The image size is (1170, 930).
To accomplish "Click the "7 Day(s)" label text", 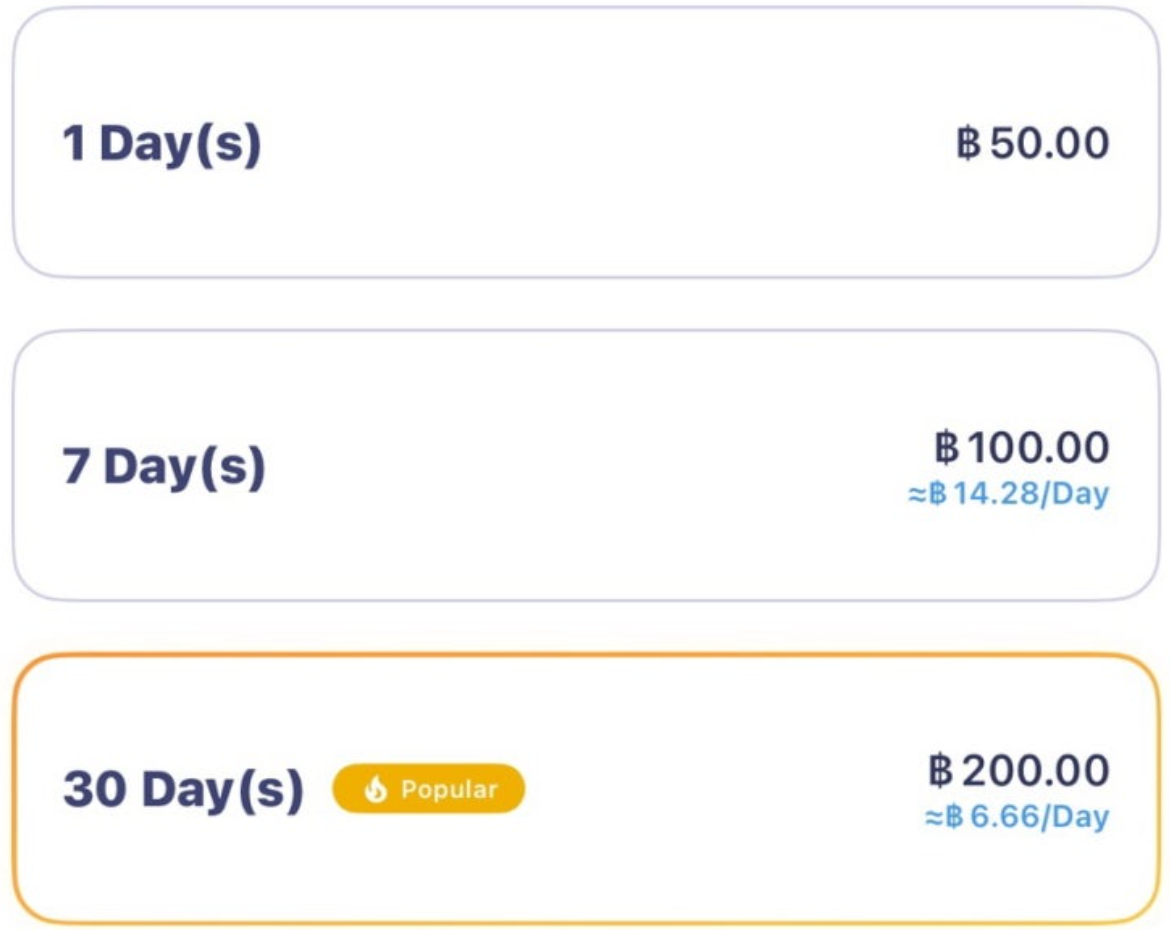I will [x=164, y=467].
